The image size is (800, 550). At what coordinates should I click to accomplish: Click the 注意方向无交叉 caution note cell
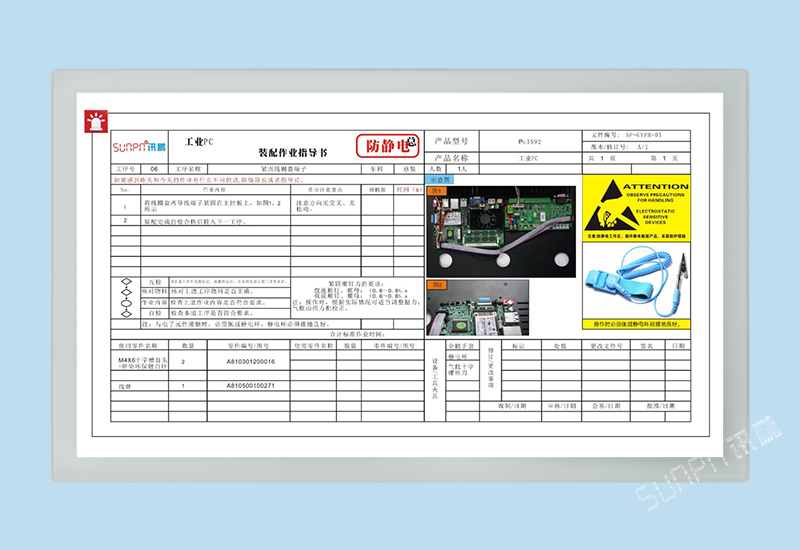(326, 205)
